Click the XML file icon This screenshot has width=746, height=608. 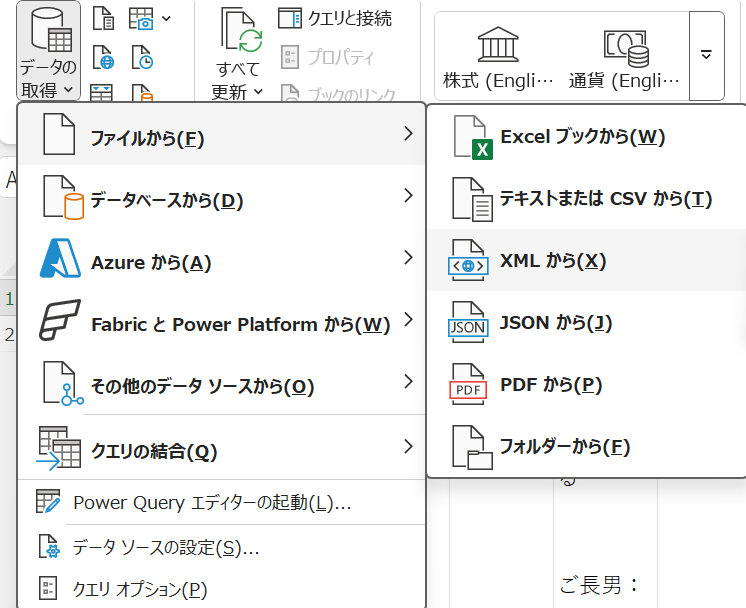pos(468,260)
